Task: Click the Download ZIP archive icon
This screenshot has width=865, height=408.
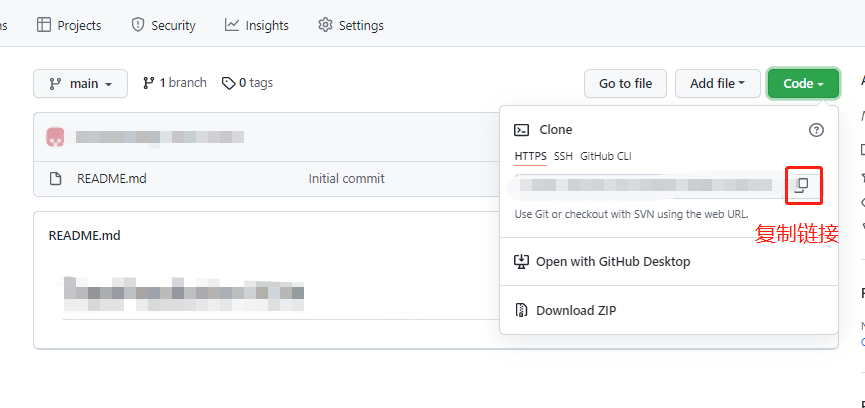Action: (x=521, y=311)
